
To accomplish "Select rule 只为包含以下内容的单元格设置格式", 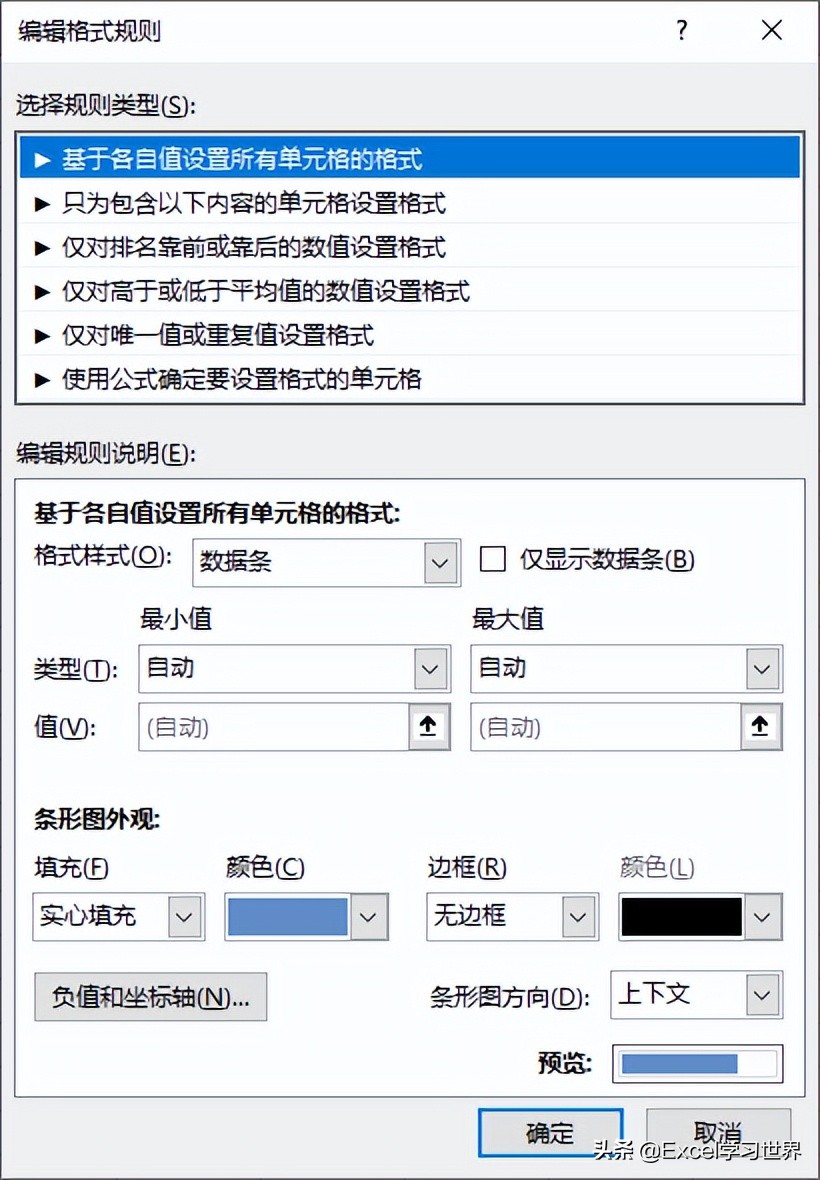I will (x=409, y=202).
